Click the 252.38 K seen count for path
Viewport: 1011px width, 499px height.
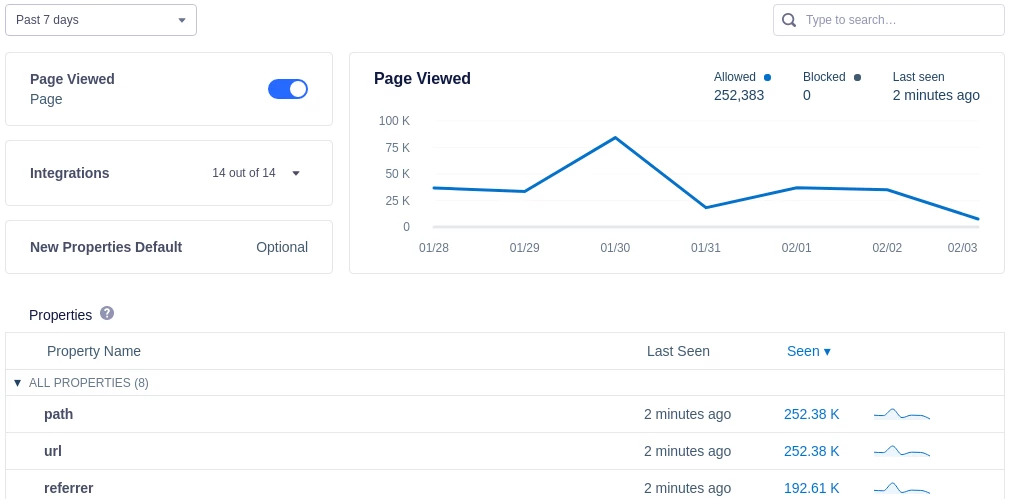click(x=812, y=414)
